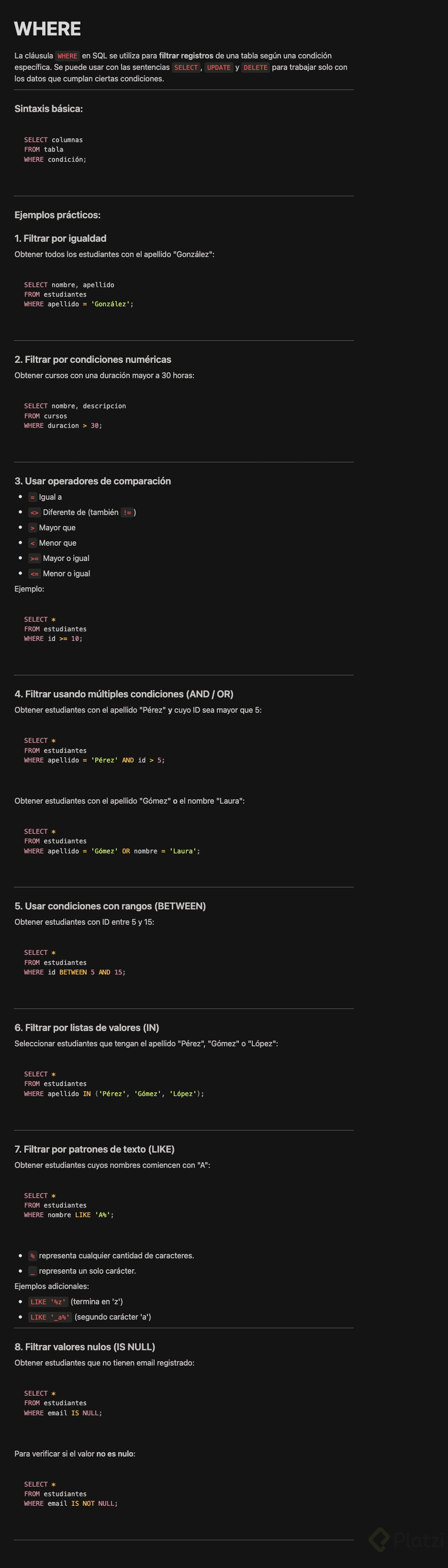Click heading 1. Filtrar por igualdad
The height and width of the screenshot is (1568, 448).
pyautogui.click(x=60, y=239)
